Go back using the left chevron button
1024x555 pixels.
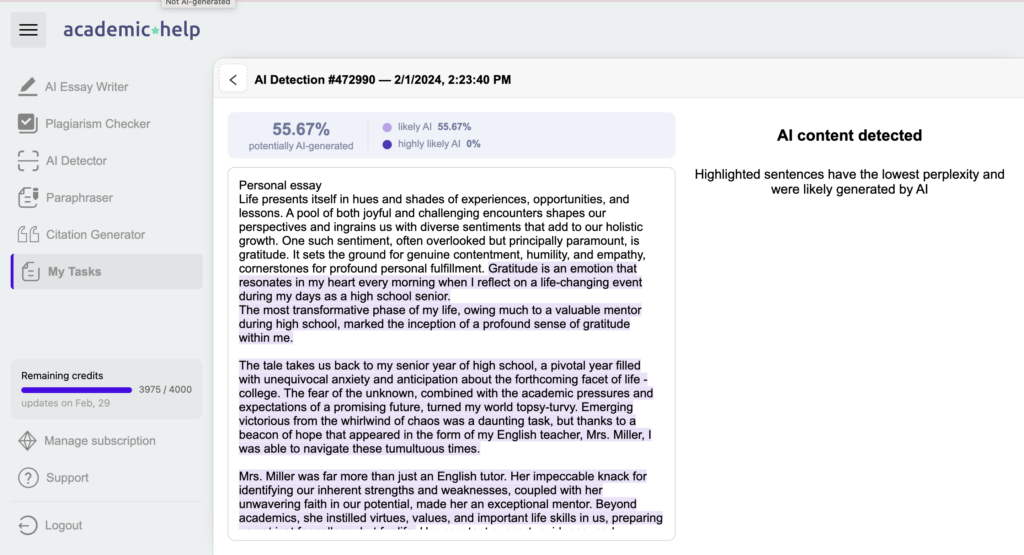[232, 80]
